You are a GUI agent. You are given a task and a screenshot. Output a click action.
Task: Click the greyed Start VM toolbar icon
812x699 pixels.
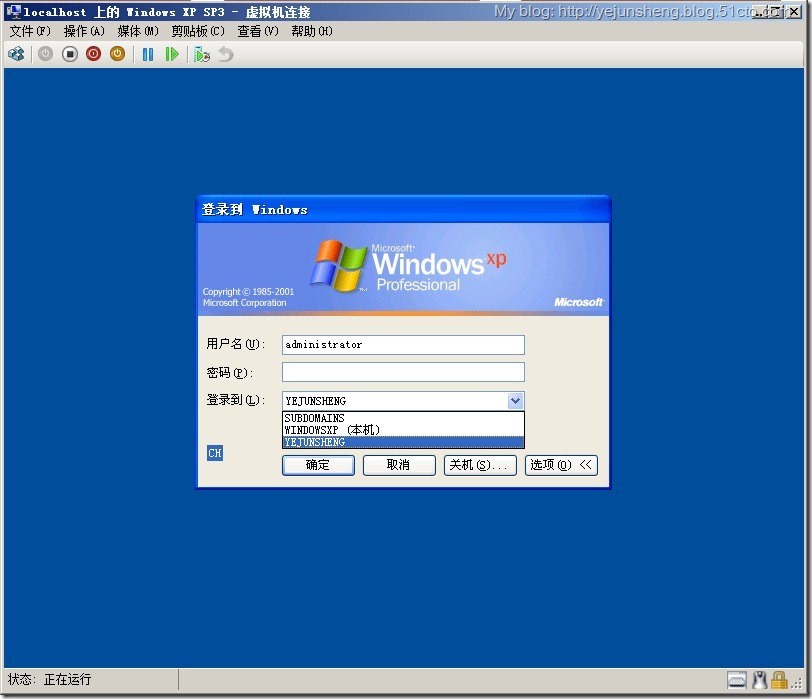(x=45, y=54)
